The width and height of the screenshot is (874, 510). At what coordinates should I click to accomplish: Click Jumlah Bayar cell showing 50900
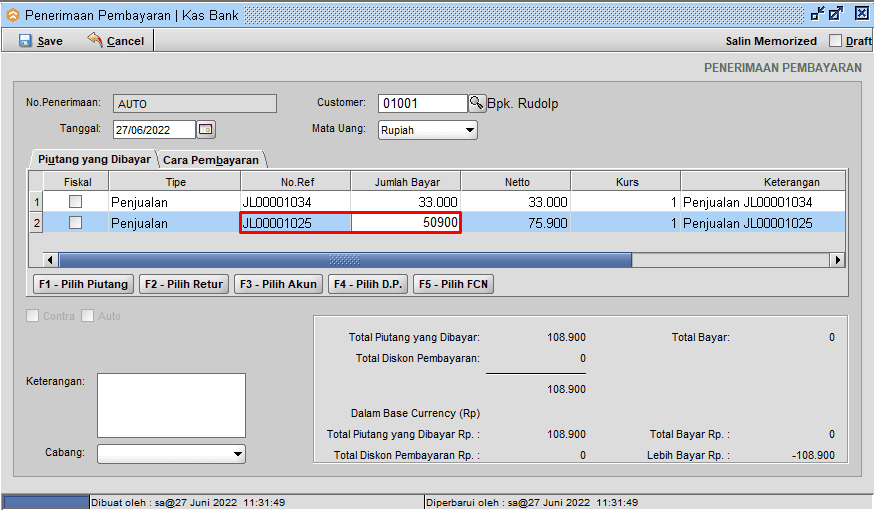point(406,223)
